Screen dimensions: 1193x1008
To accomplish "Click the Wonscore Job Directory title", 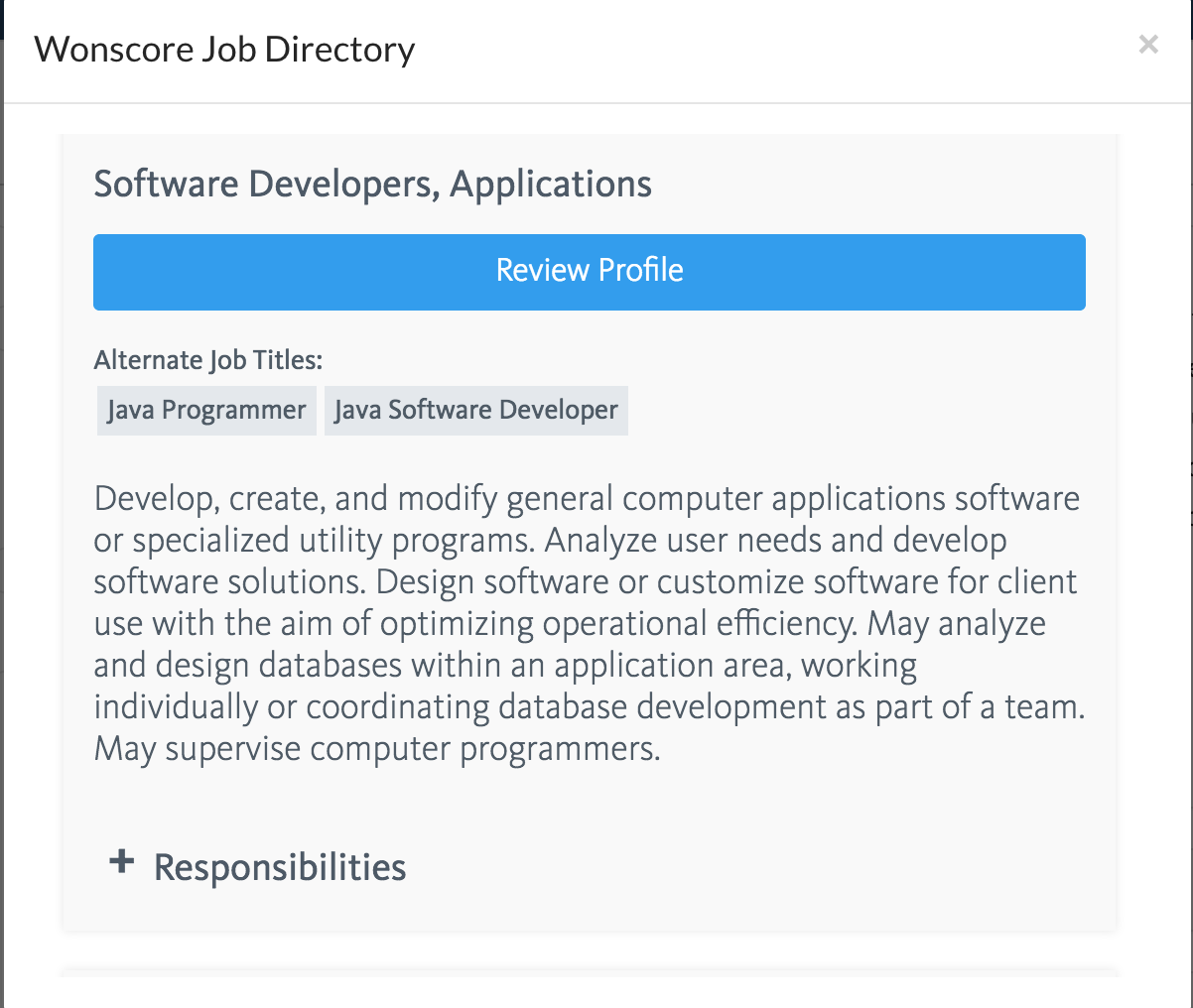I will [x=224, y=50].
